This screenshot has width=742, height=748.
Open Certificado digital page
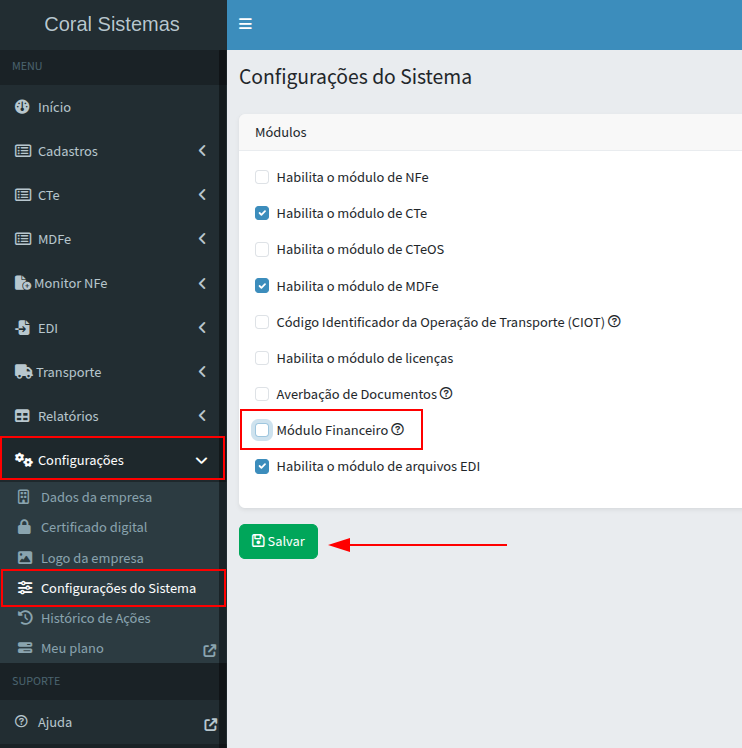click(x=94, y=527)
